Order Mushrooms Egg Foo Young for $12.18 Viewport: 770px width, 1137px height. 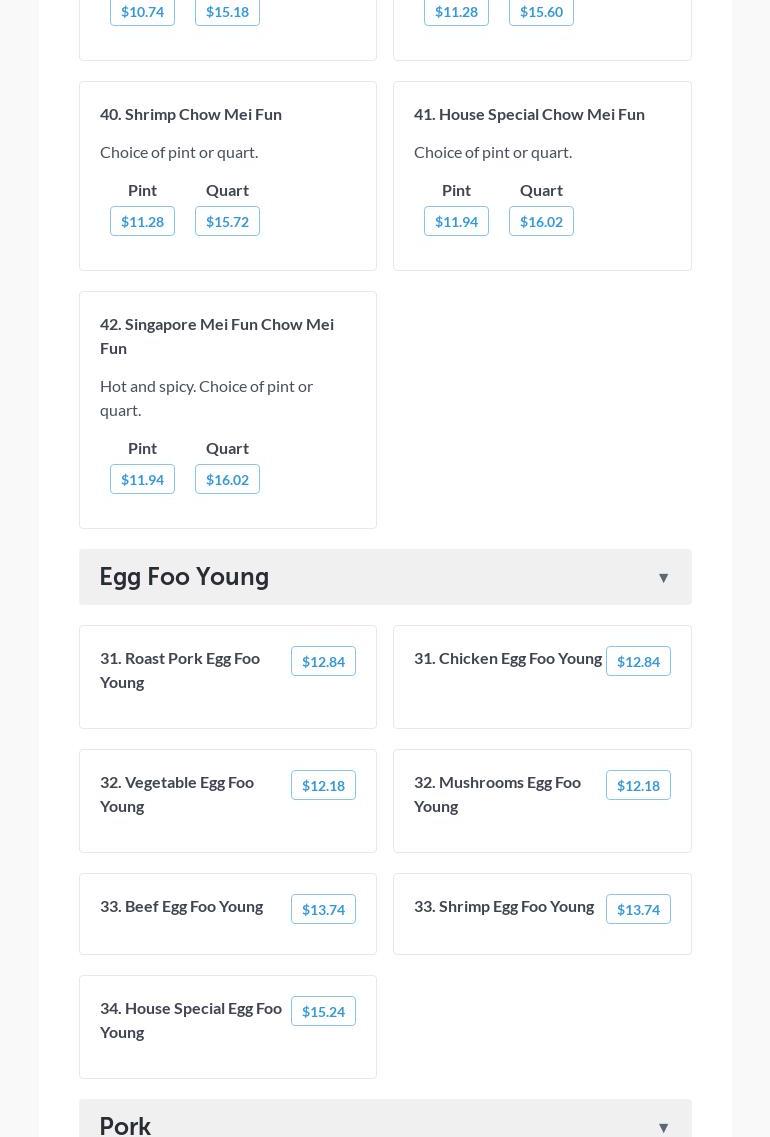(638, 785)
